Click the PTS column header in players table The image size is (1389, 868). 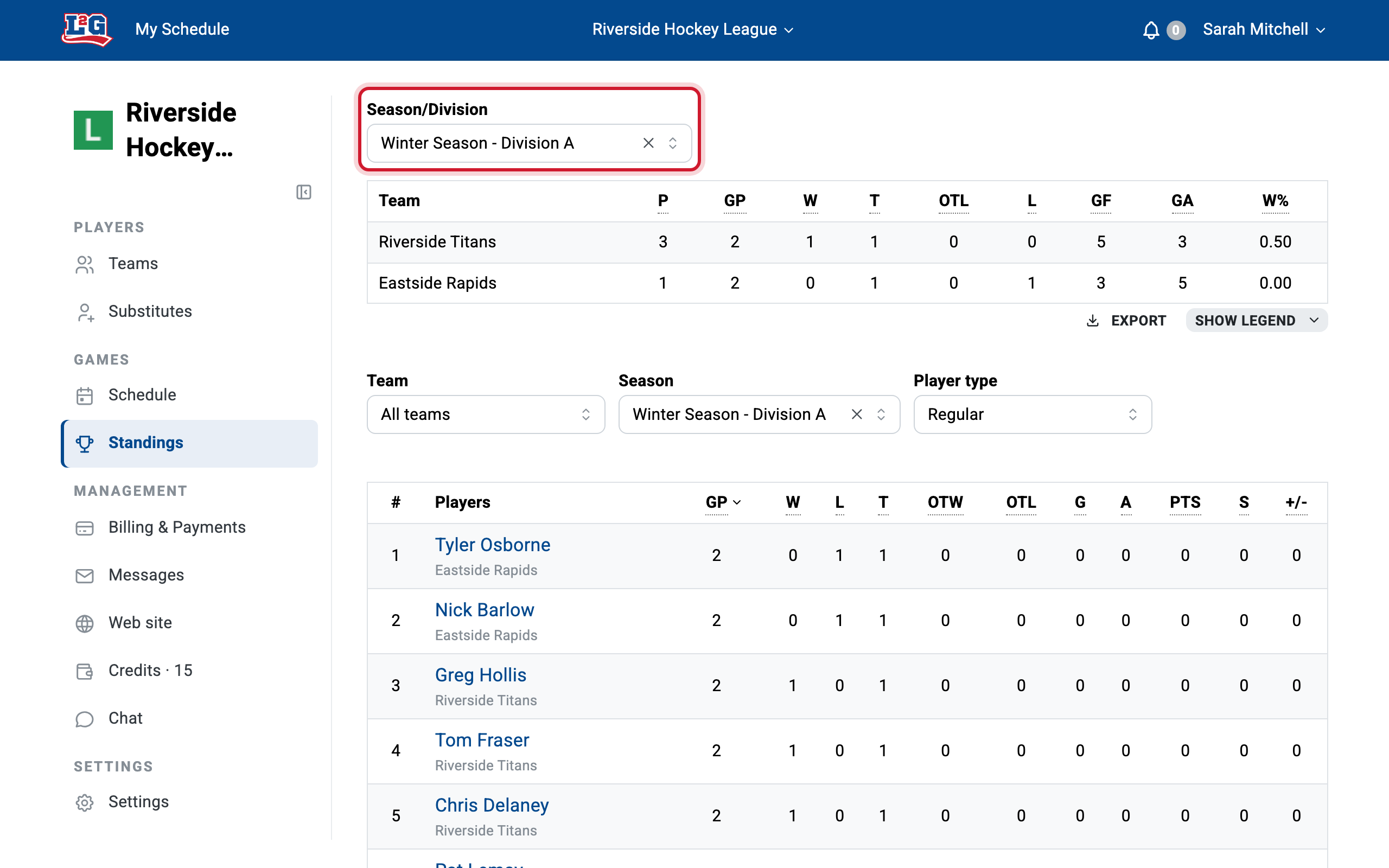(x=1184, y=502)
